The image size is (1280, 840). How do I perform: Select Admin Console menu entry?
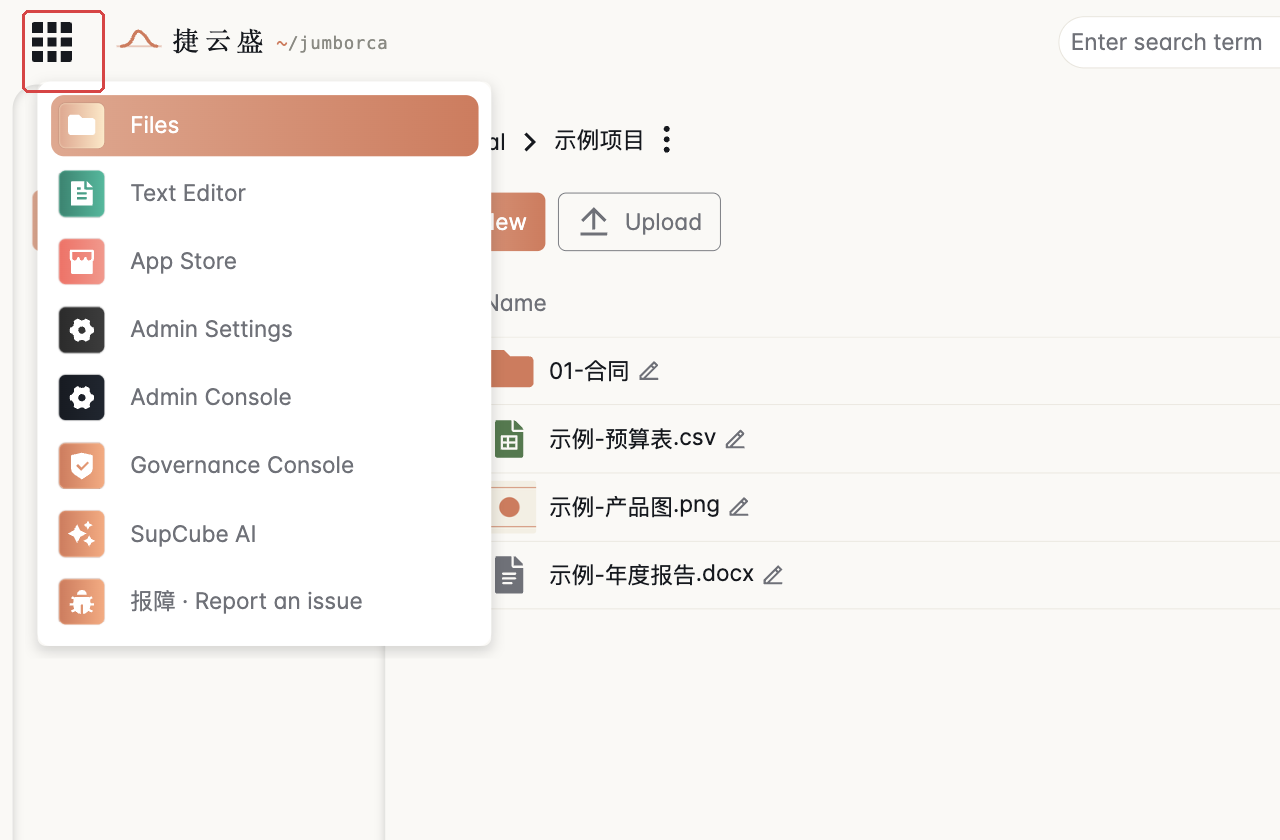pyautogui.click(x=265, y=398)
